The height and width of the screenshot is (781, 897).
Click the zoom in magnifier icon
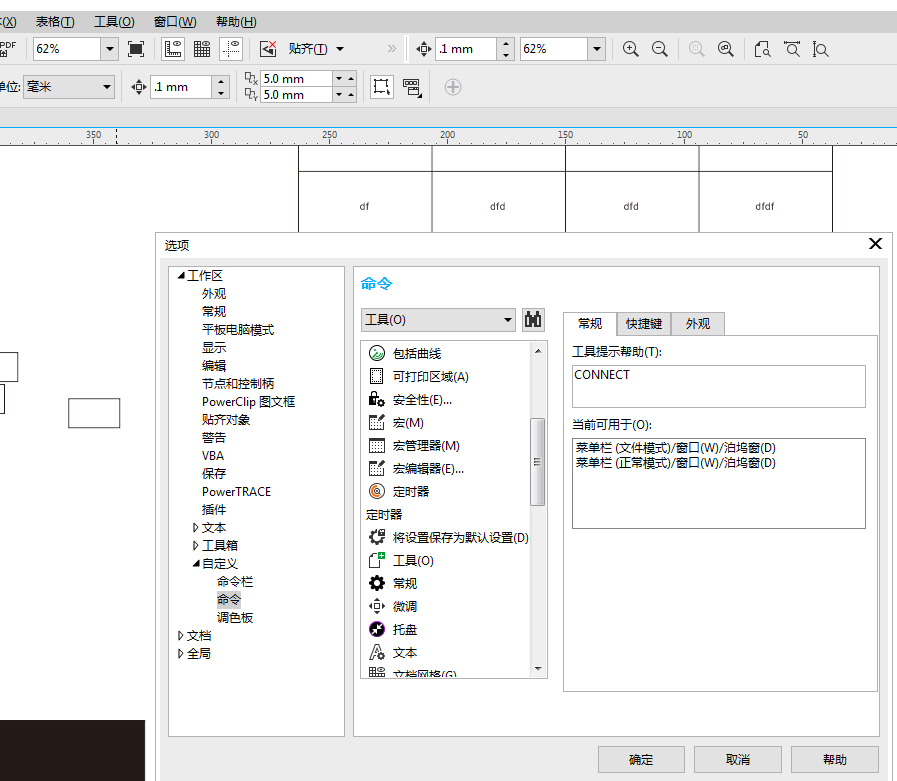coord(630,49)
